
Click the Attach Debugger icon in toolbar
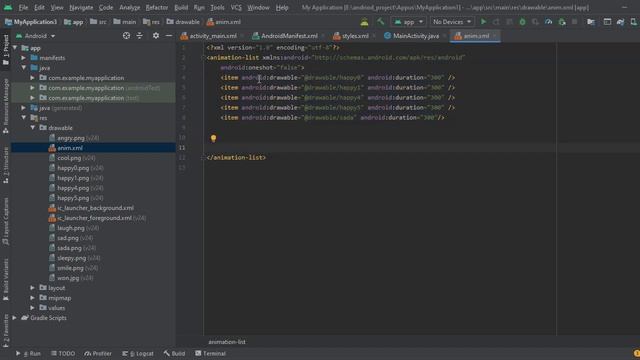562,22
